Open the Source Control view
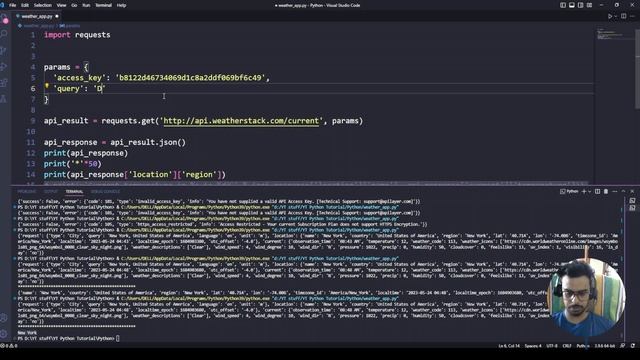 pyautogui.click(x=4, y=51)
